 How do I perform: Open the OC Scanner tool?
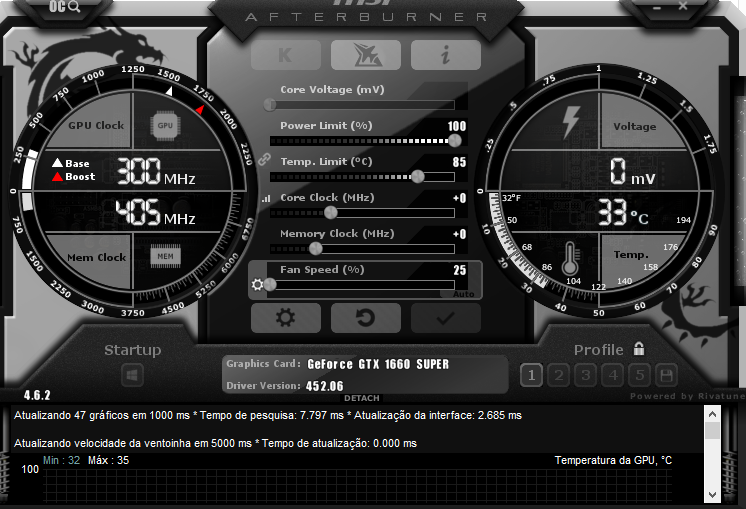[65, 7]
